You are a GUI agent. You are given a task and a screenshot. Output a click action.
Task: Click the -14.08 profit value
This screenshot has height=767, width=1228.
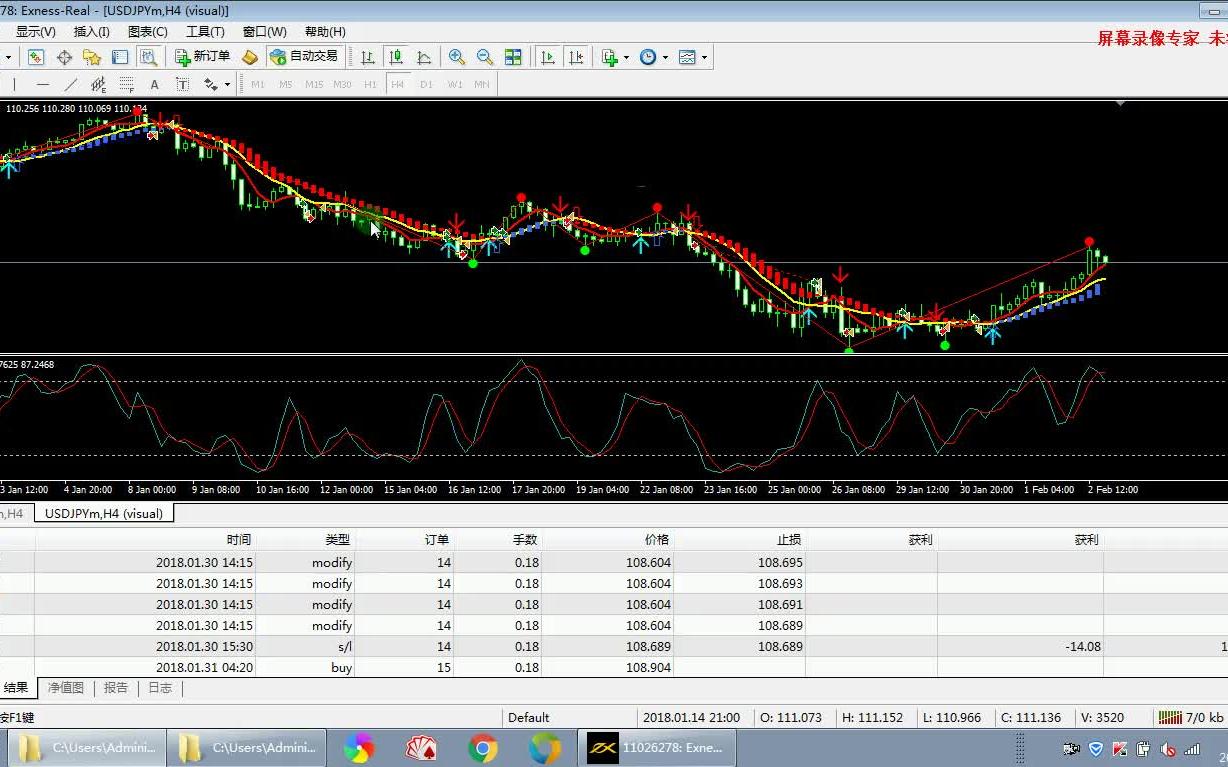point(1083,646)
